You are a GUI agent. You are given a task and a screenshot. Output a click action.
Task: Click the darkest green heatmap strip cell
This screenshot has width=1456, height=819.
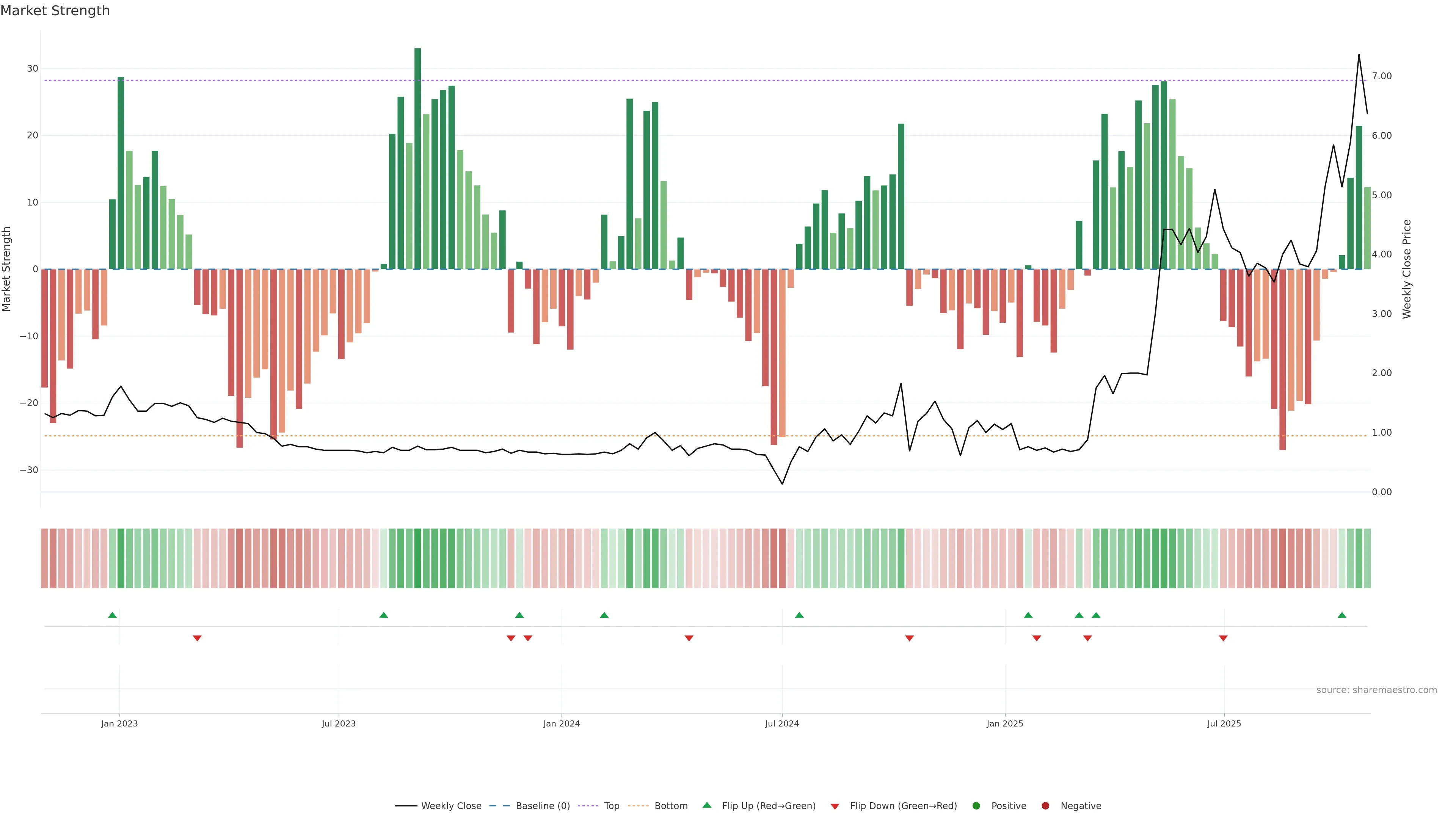point(418,559)
